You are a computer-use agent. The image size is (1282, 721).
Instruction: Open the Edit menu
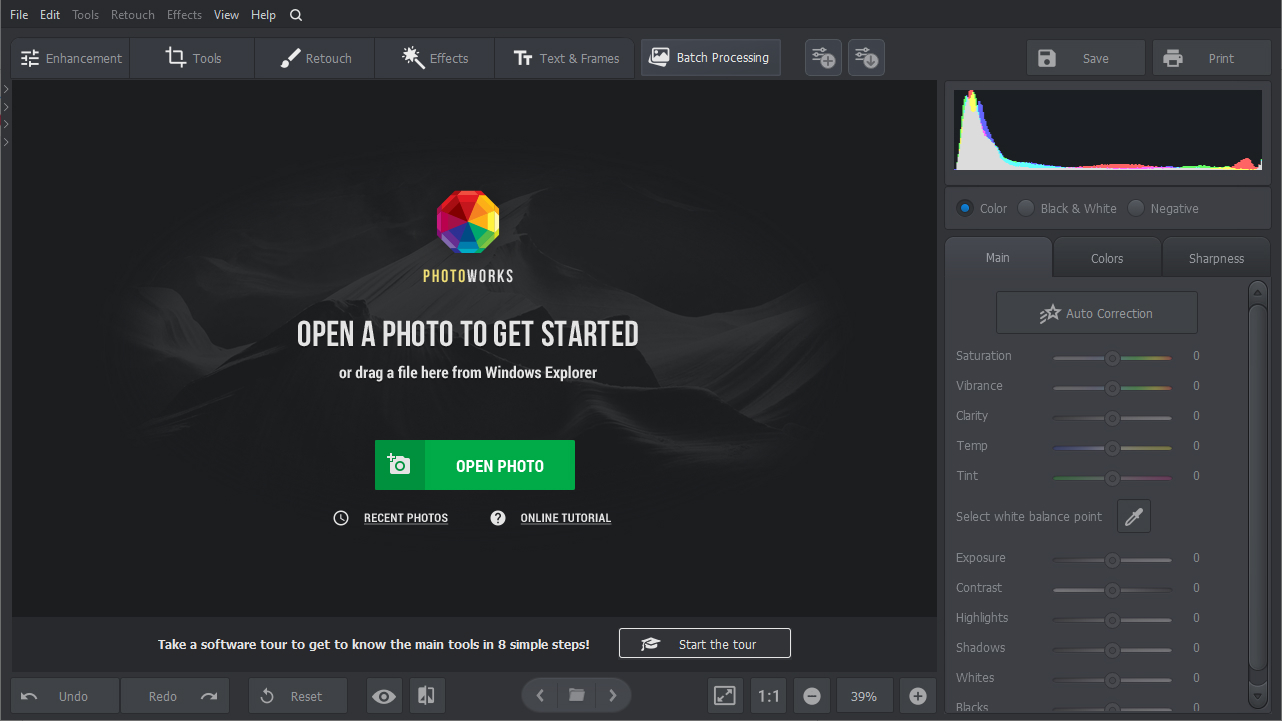click(x=50, y=15)
